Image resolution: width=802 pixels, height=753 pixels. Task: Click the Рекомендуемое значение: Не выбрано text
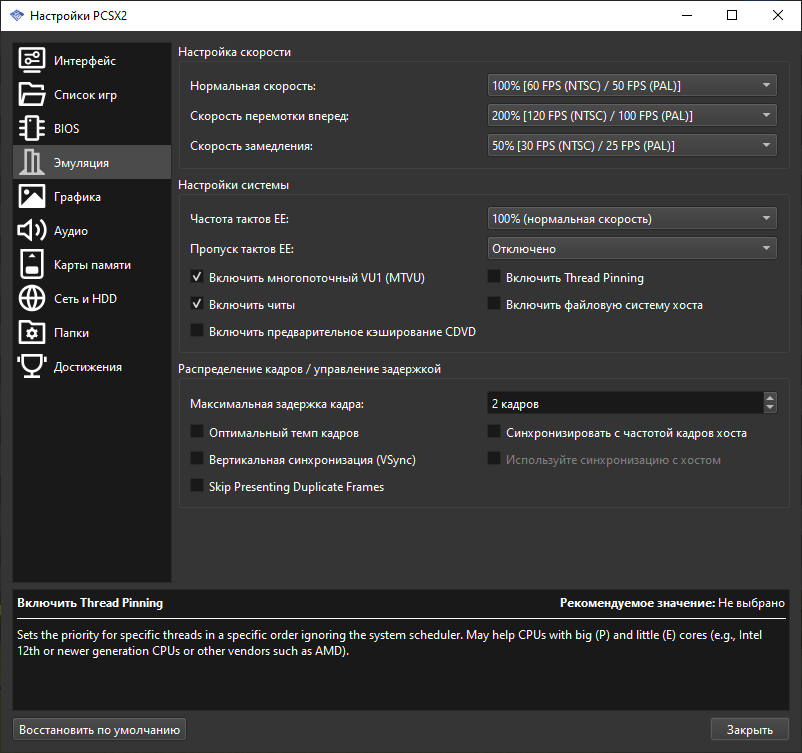(x=672, y=603)
